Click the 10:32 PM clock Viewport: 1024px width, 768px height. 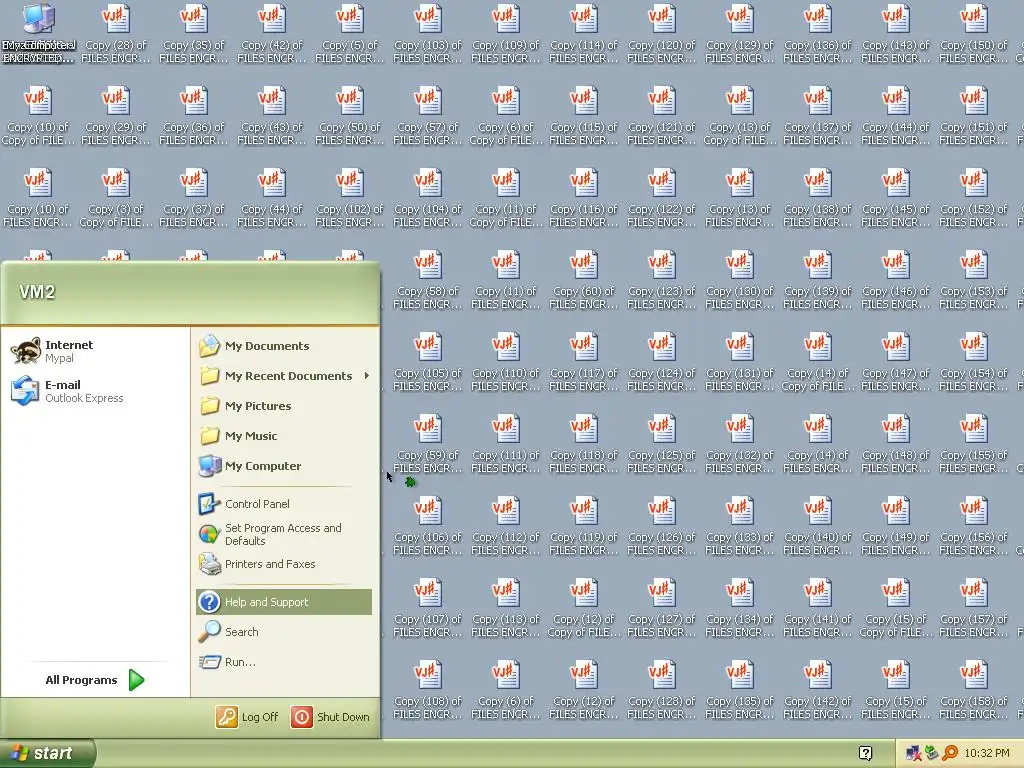(x=987, y=754)
